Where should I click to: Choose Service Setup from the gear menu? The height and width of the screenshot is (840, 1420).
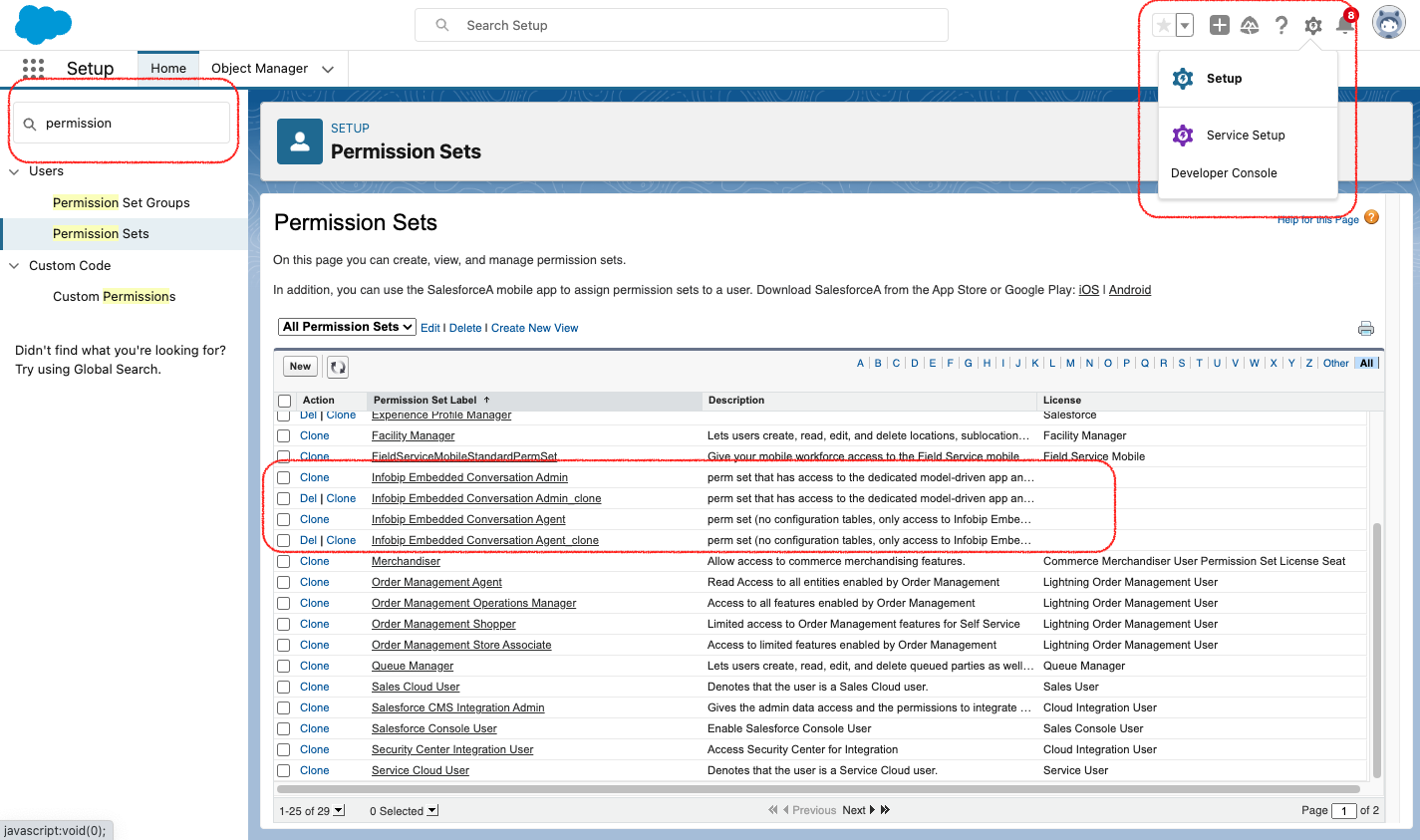point(1246,136)
